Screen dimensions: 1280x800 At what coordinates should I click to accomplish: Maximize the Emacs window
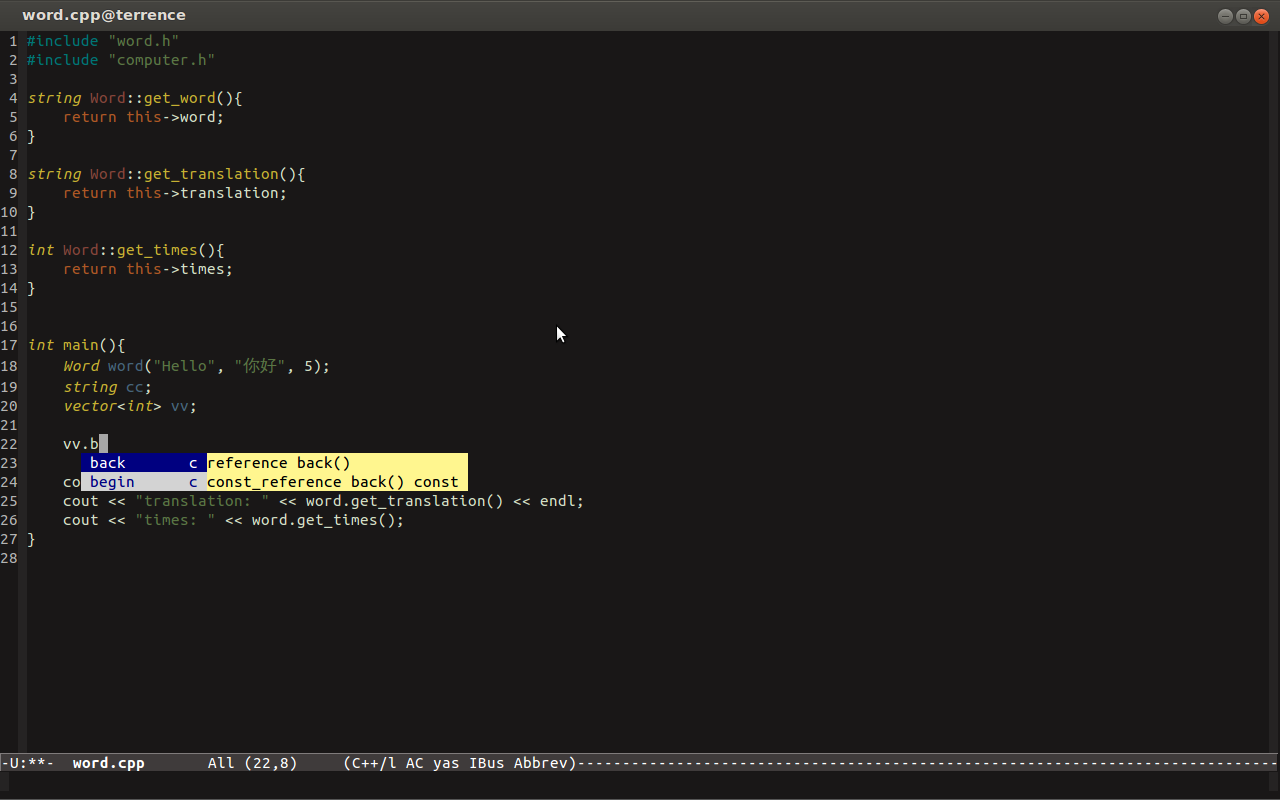point(1242,16)
